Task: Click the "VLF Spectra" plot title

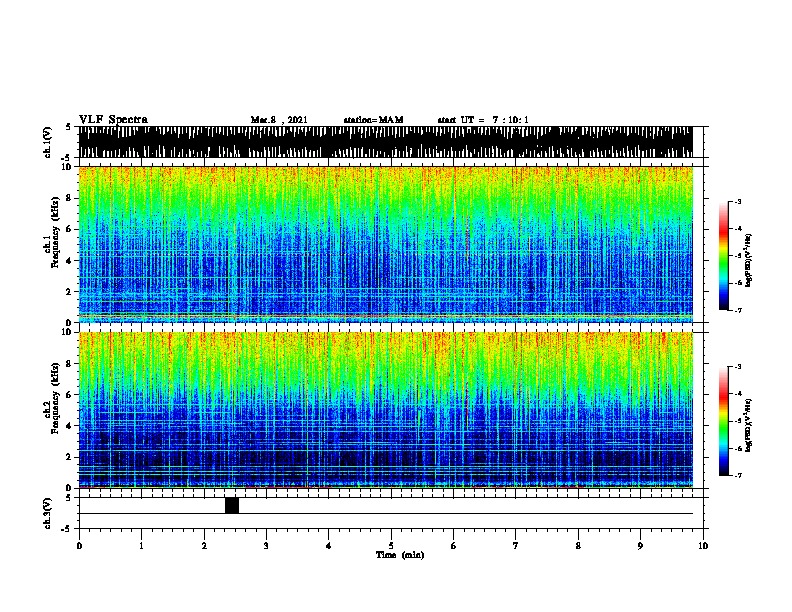Action: (x=113, y=120)
